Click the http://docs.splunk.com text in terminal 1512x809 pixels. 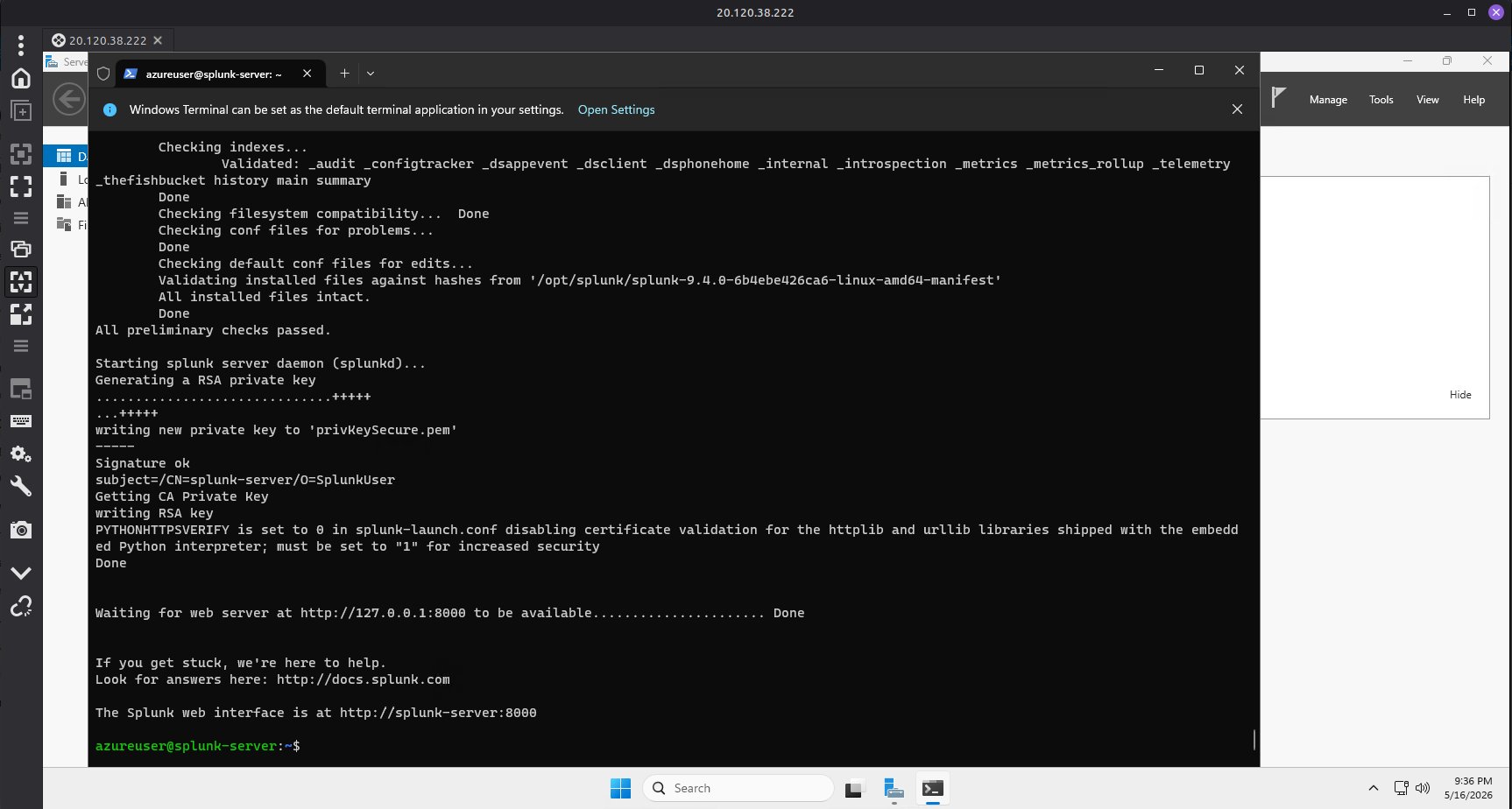[363, 679]
